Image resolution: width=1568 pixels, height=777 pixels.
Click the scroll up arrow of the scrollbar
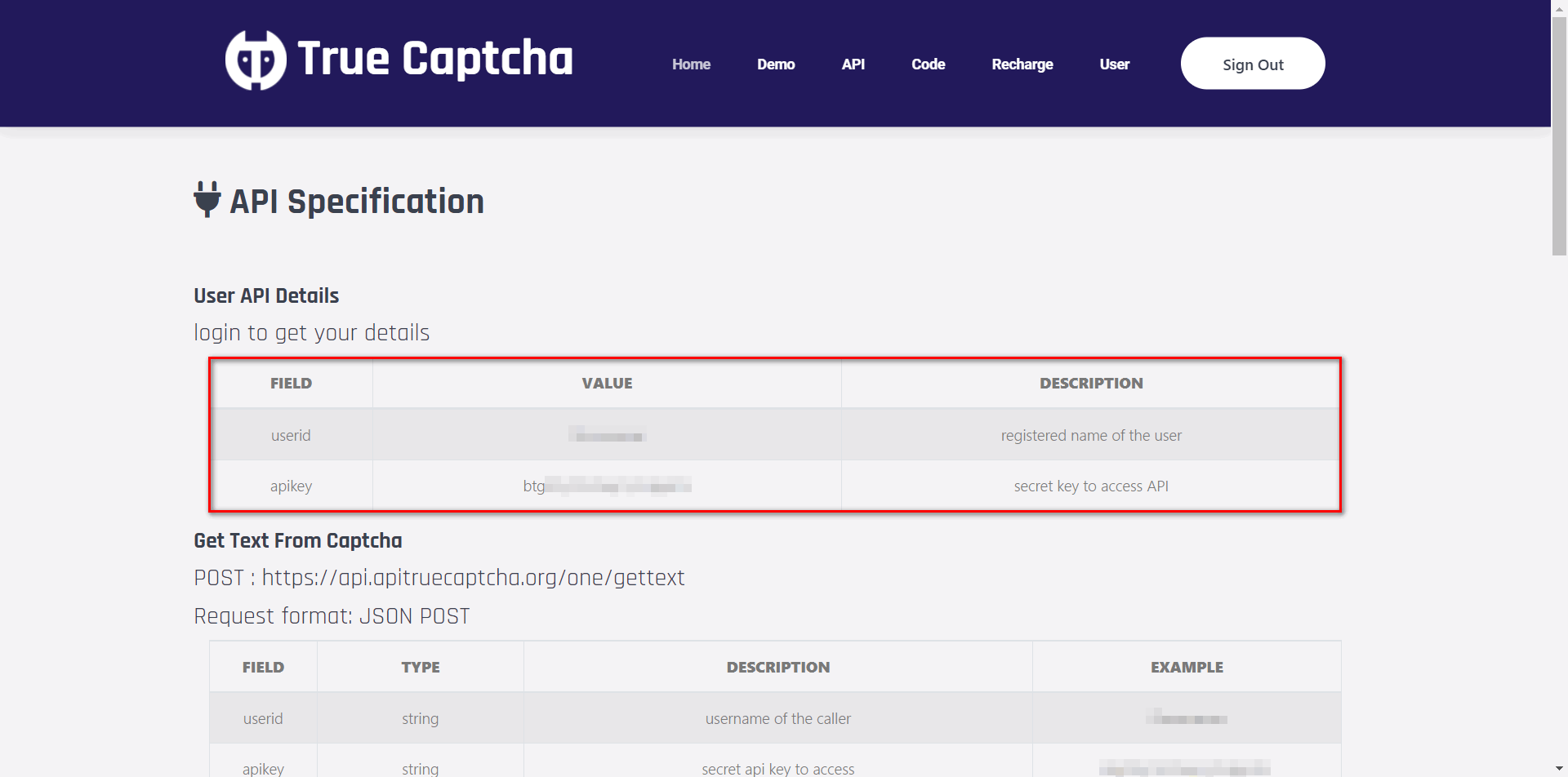point(1559,7)
